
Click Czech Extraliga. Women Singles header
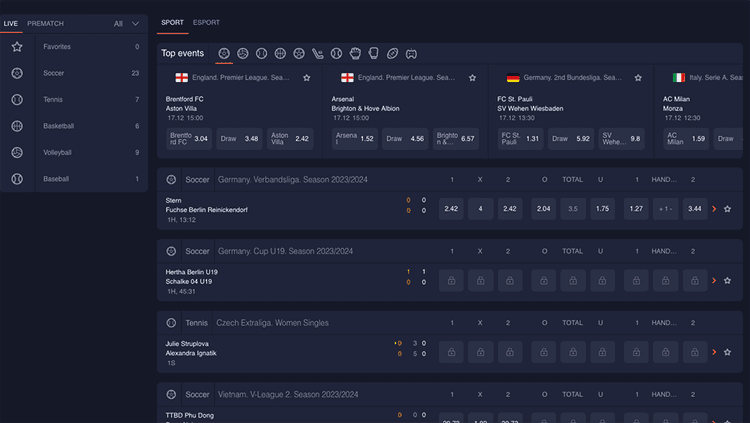point(272,323)
